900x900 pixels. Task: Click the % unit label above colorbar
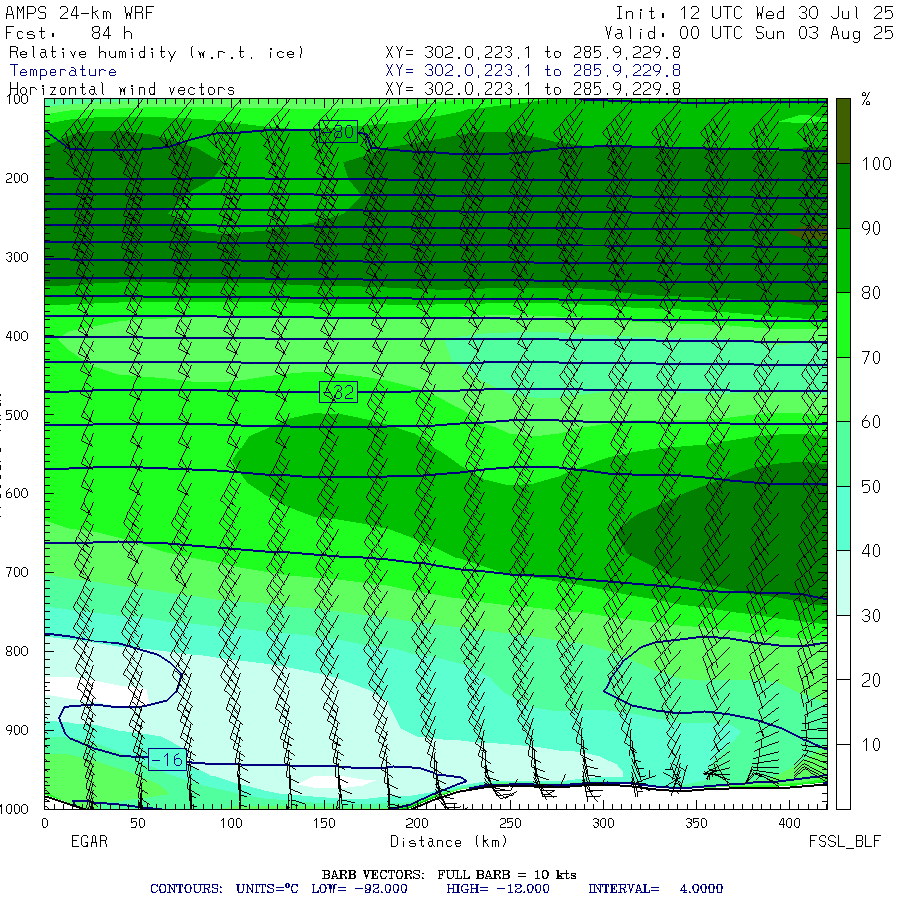[866, 100]
